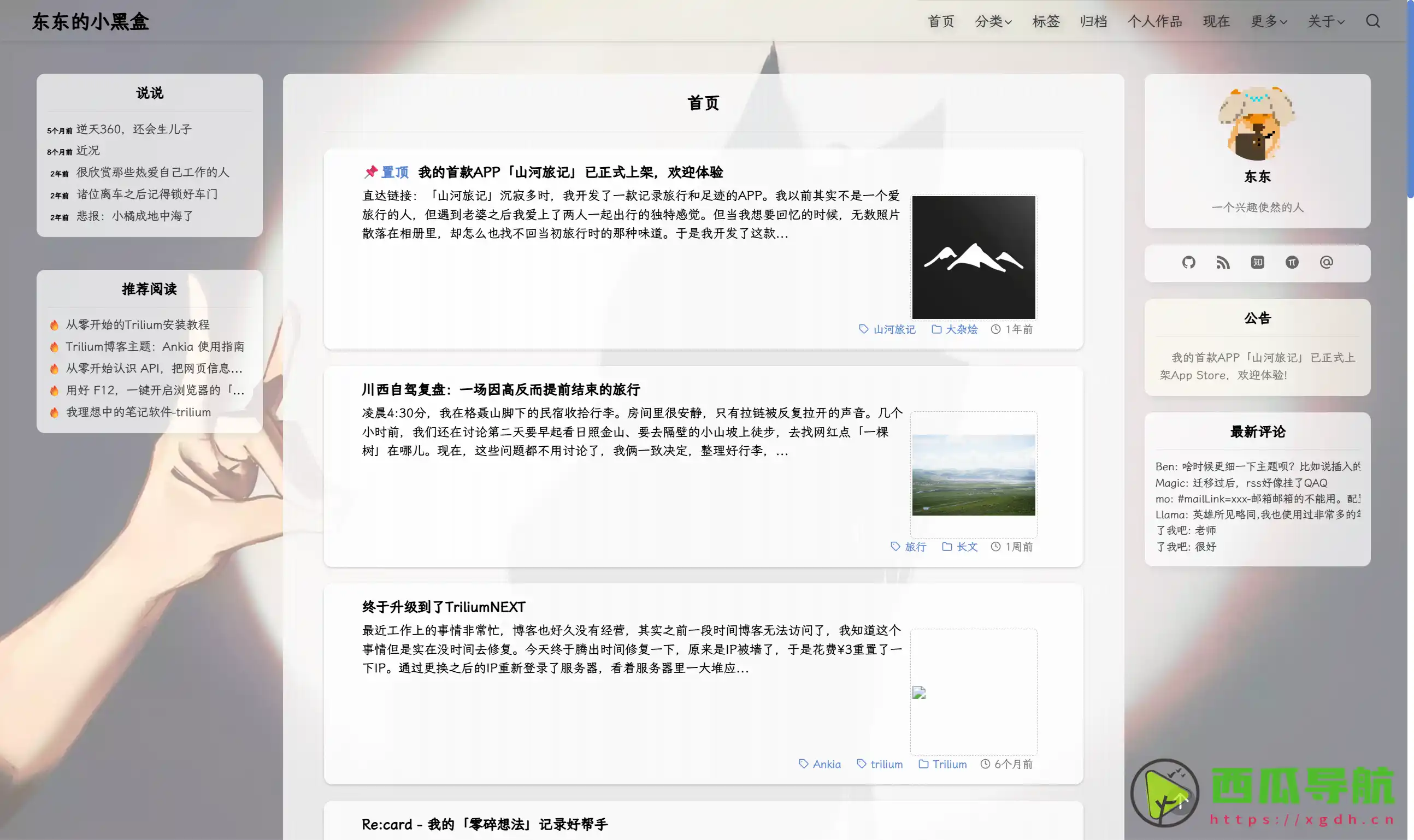1414x840 pixels.
Task: Click folder icon beside Trilium category
Action: coord(923,764)
